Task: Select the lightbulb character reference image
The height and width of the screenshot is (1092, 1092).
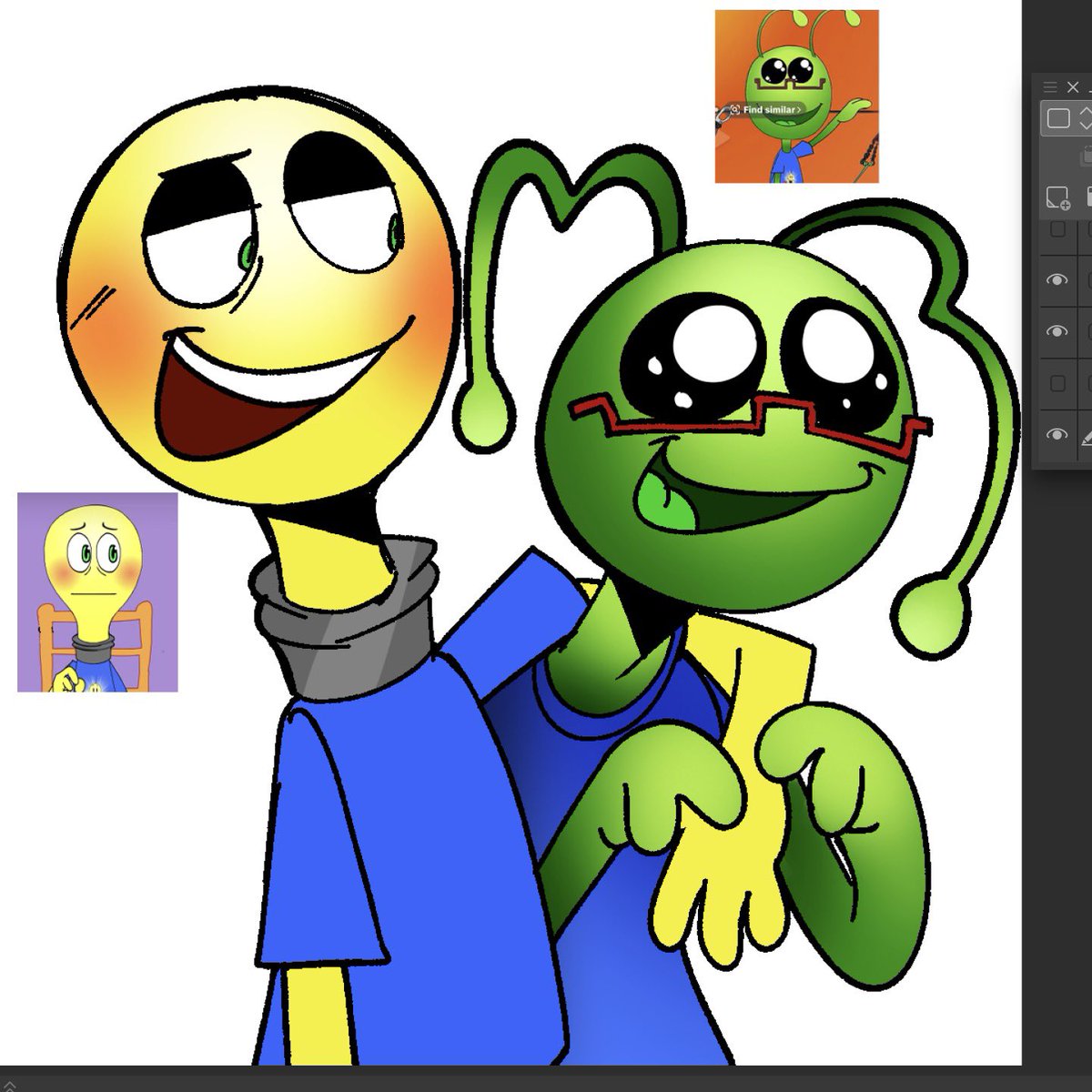Action: [97, 592]
